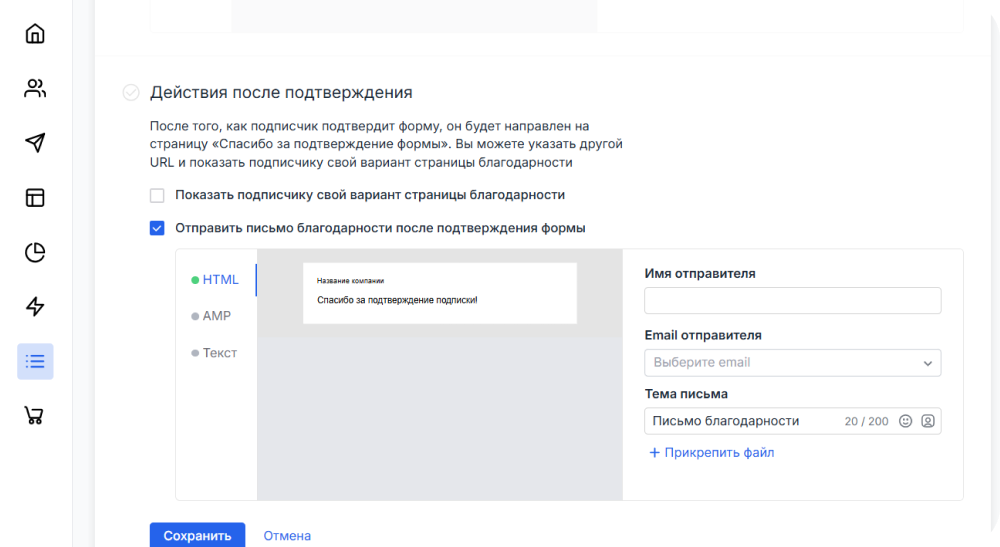Viewport: 1000px width, 547px height.
Task: Insert emoji into email subject field
Action: (x=906, y=421)
